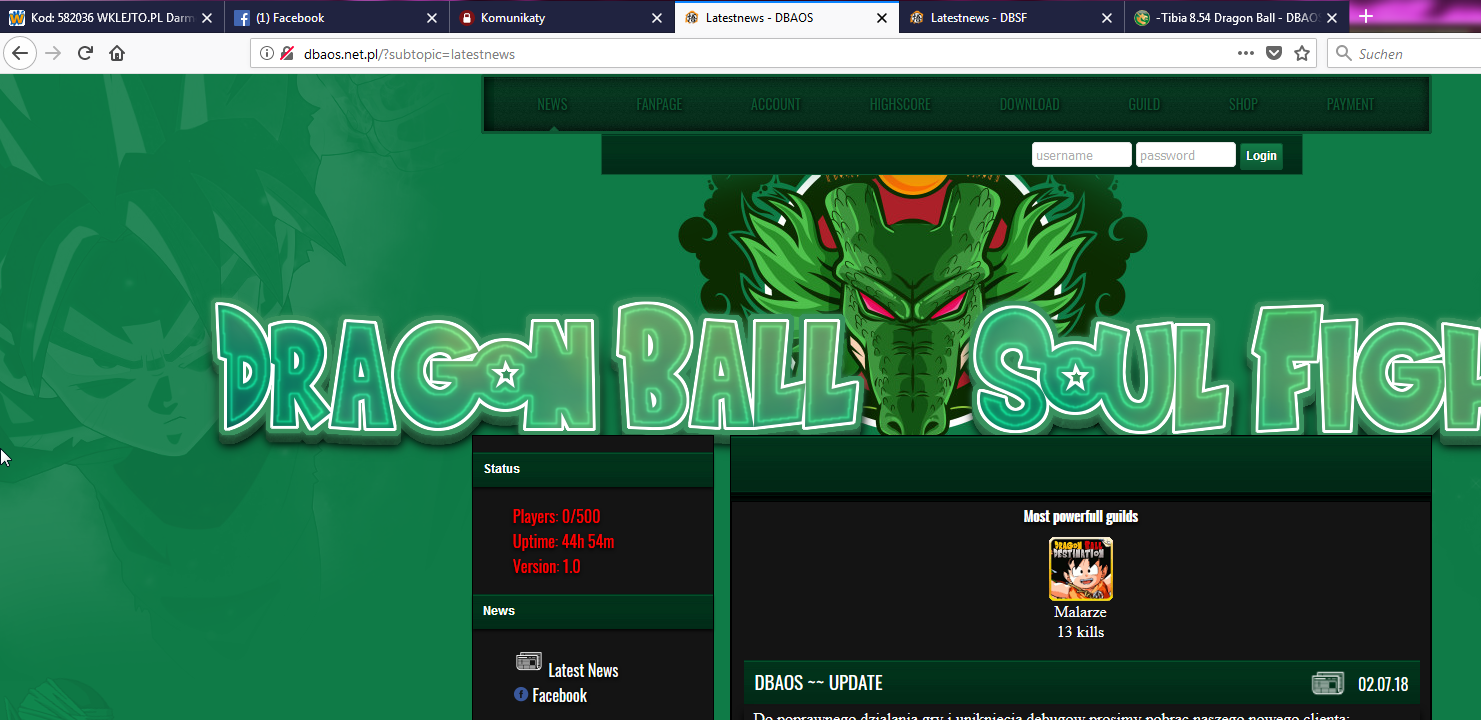Click the Version: 1.0 status text
The image size is (1481, 720).
click(x=546, y=567)
